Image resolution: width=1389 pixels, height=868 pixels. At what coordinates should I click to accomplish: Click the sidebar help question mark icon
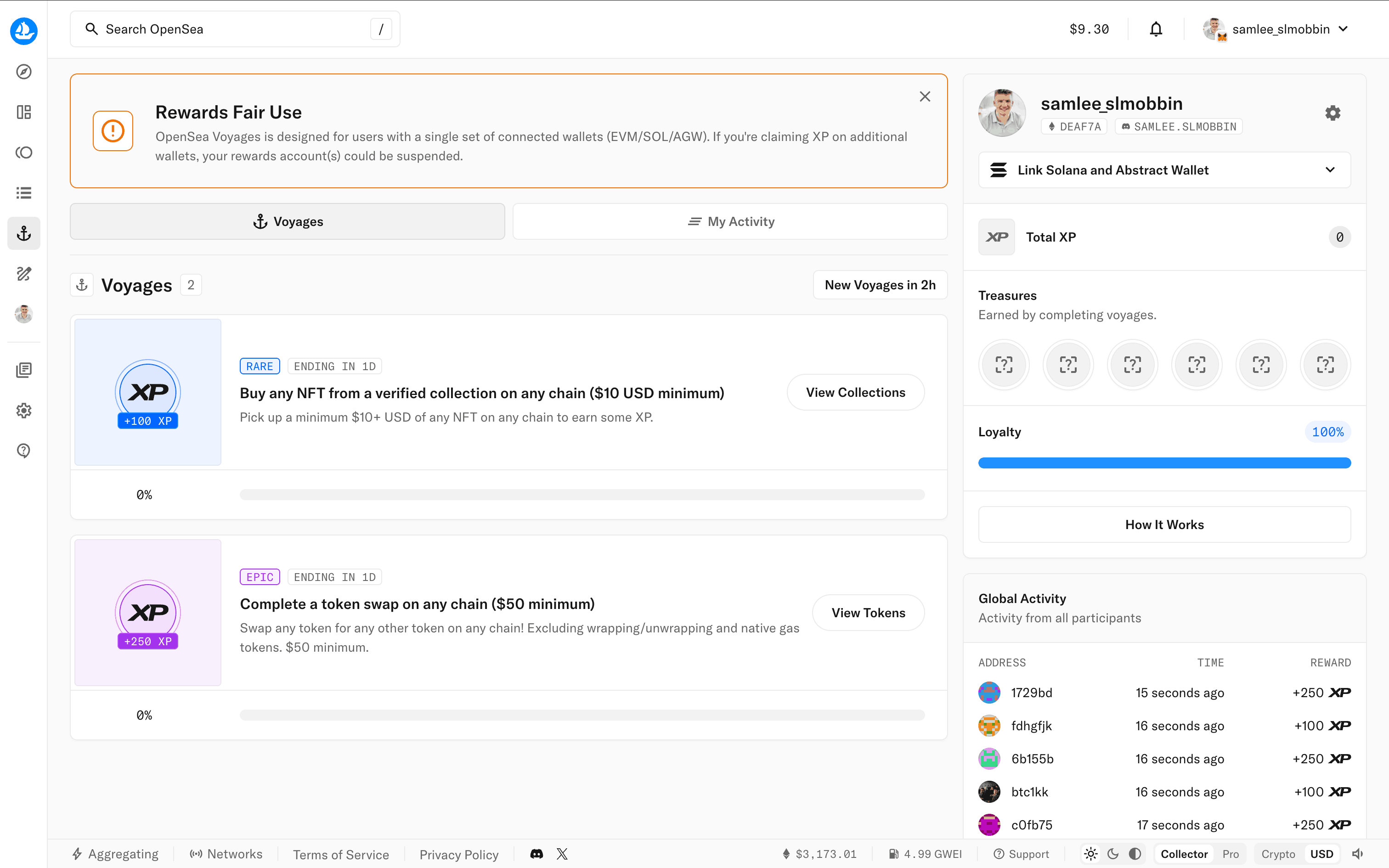click(x=23, y=451)
